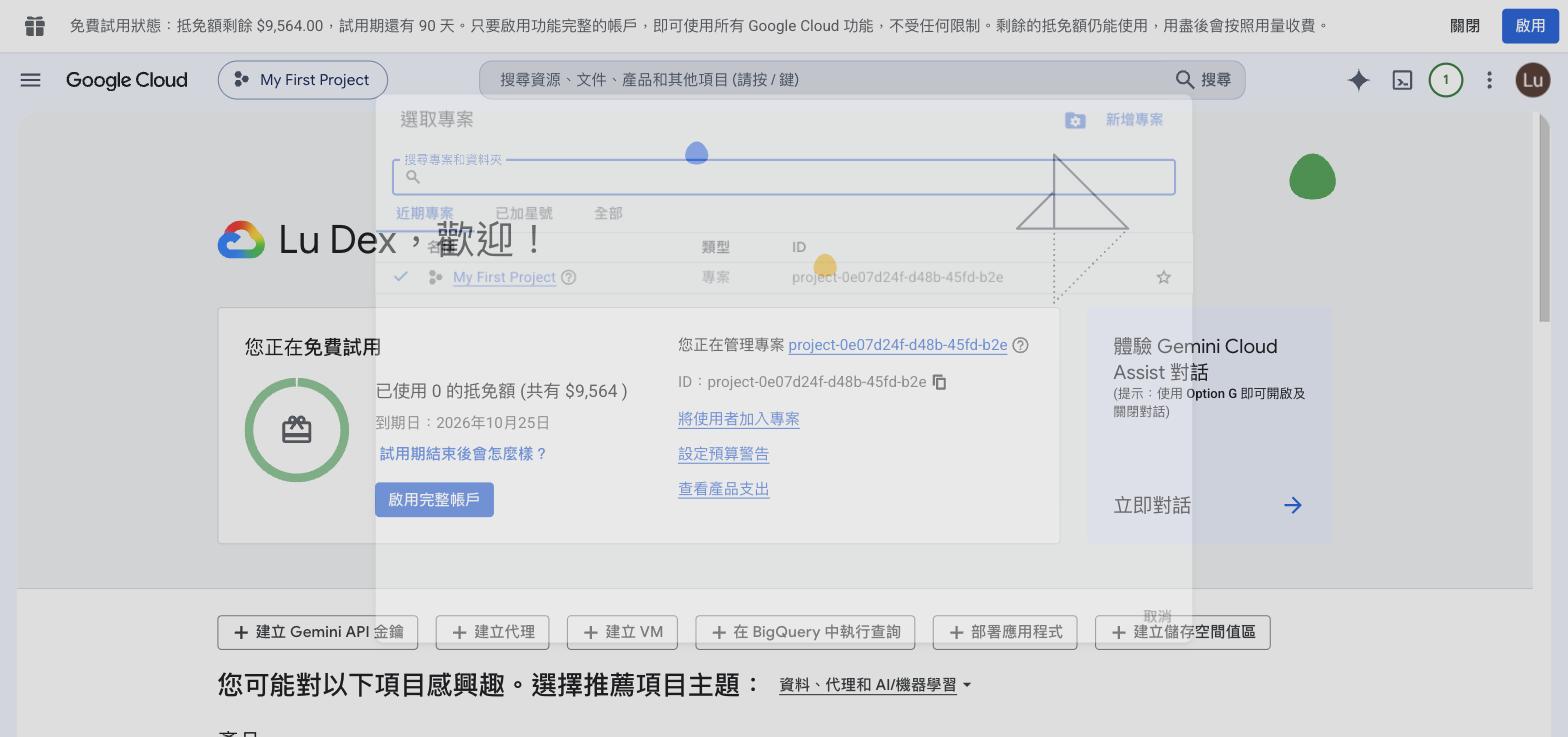1568x737 pixels.
Task: Copy project ID with copy icon
Action: (x=939, y=382)
